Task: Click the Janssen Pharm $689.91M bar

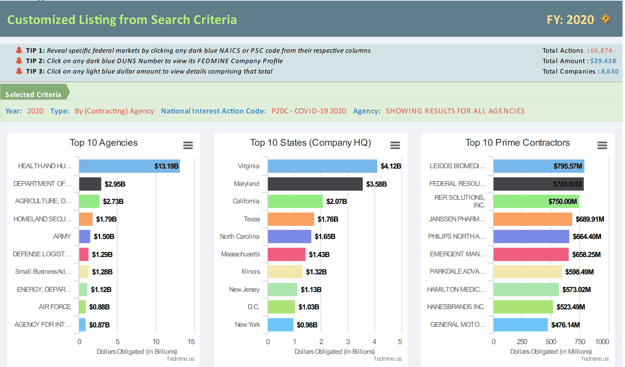Action: click(533, 219)
